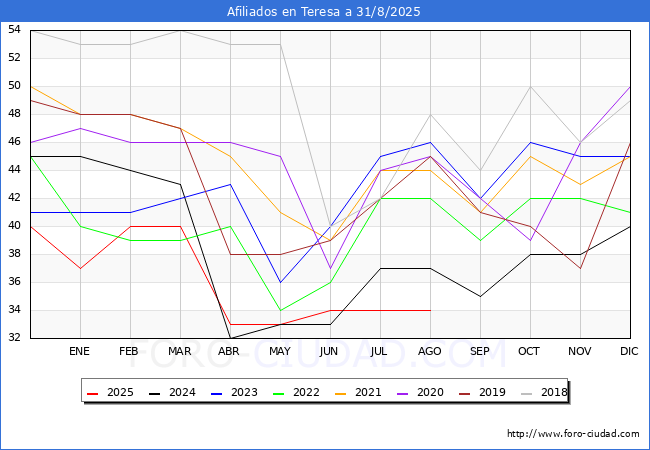Screen dimensions: 650x450
Task: Select the 2018 legend label
Action: tap(554, 392)
